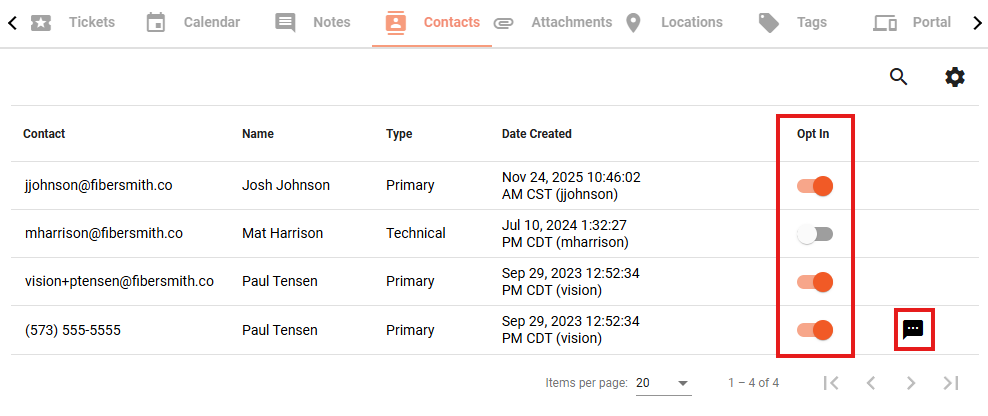This screenshot has height=416, width=988.
Task: Sort by the Date Created column header
Action: point(536,134)
